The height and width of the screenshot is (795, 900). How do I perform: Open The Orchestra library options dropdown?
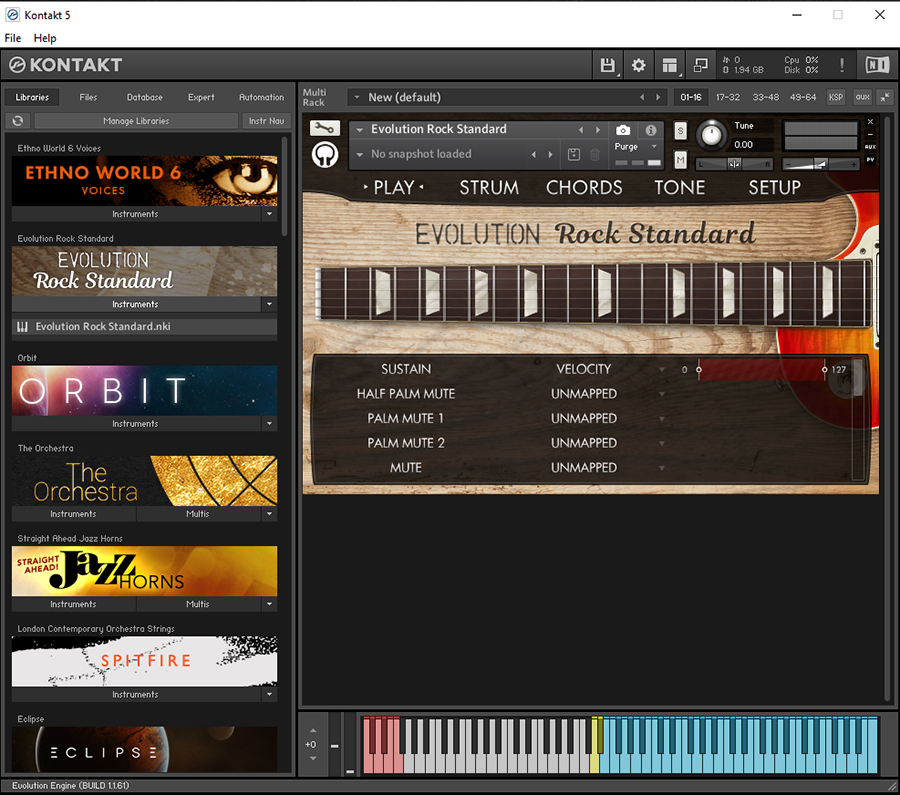269,514
